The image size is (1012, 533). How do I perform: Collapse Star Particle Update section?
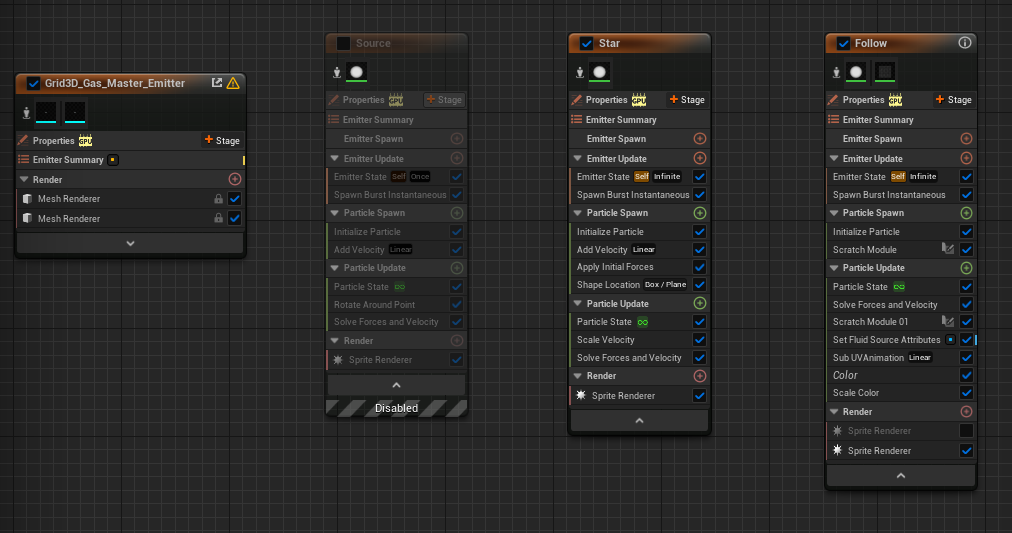578,303
